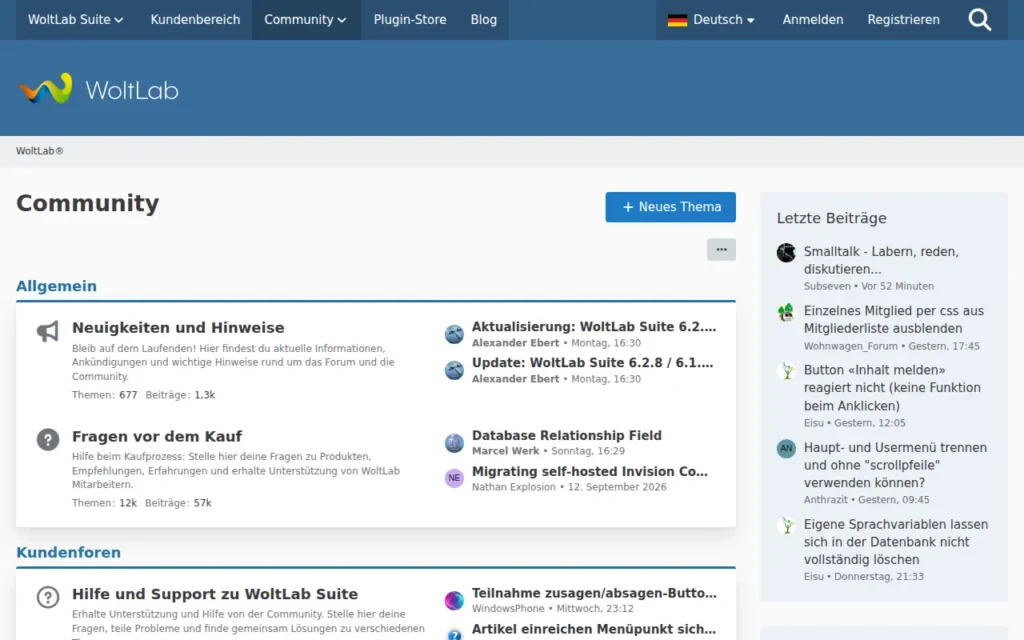Open Button «Inhalt melden» reagiert nicht post

tap(892, 388)
